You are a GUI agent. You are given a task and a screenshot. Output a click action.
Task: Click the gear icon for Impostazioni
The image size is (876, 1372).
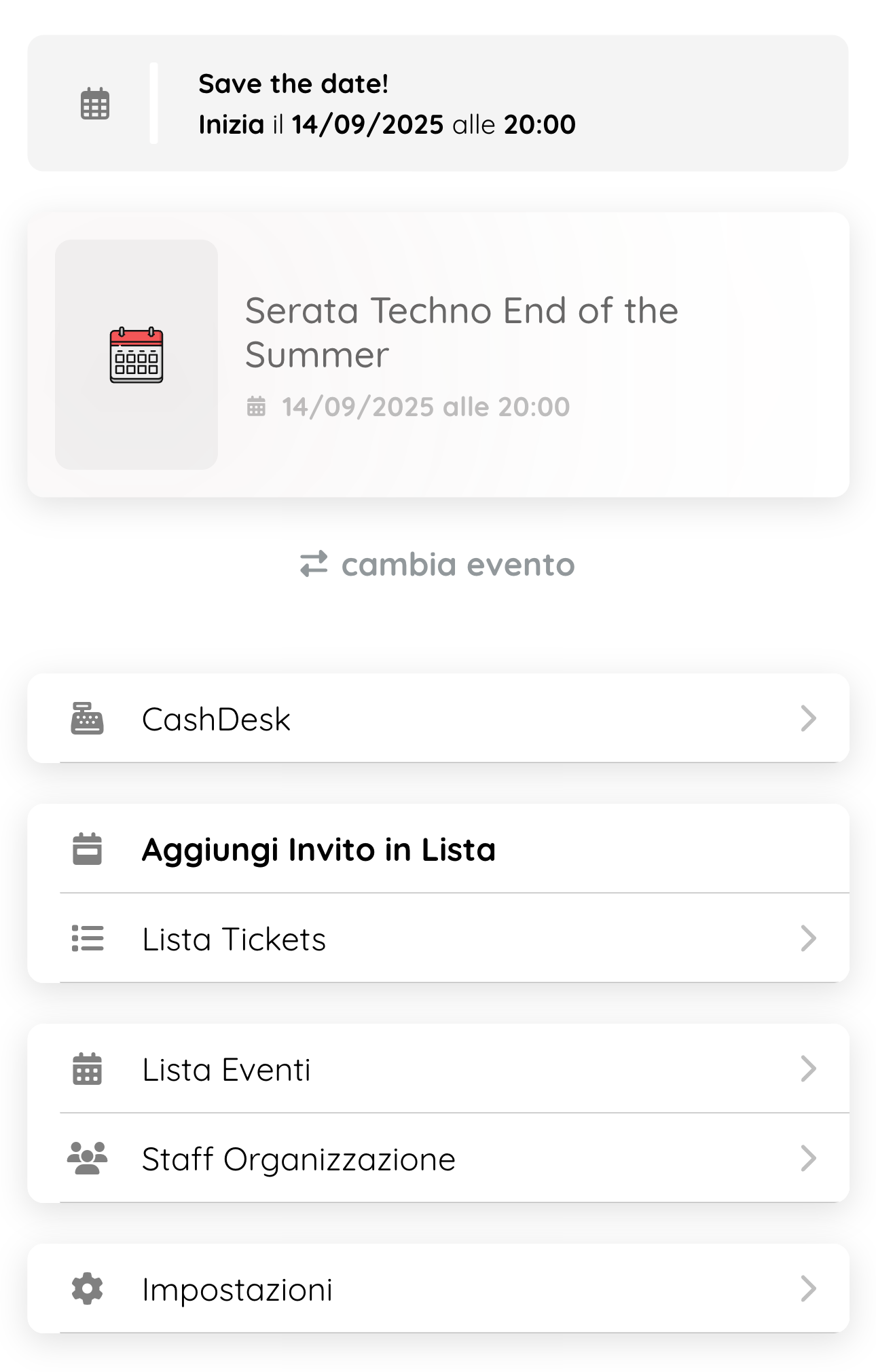point(88,1289)
